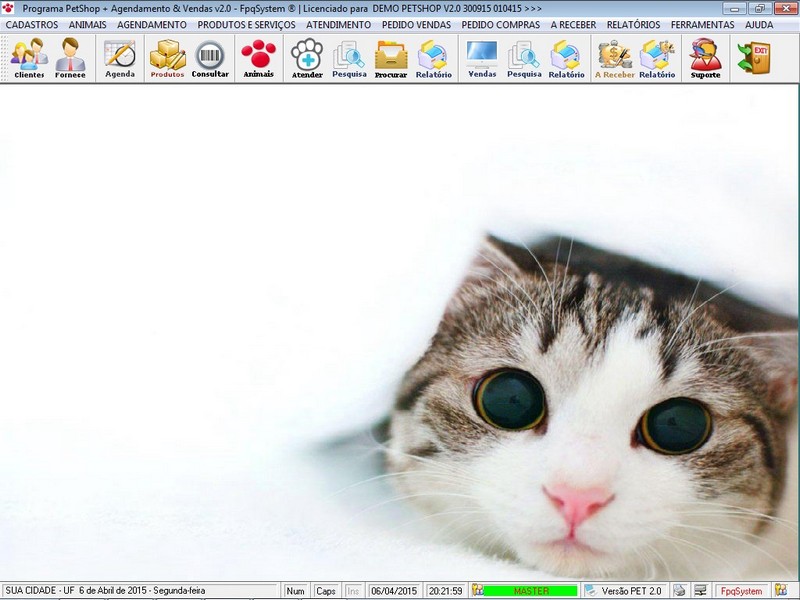Image resolution: width=800 pixels, height=600 pixels.
Task: Open the A Receber money icon
Action: pyautogui.click(x=615, y=58)
